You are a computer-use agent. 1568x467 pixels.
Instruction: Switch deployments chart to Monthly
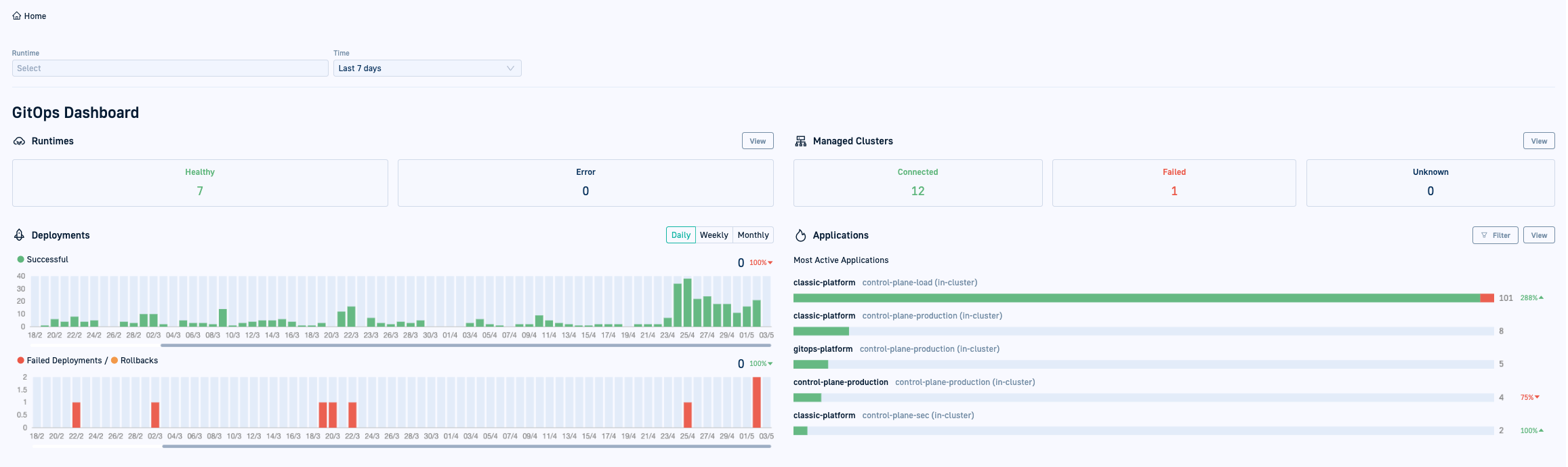(x=753, y=235)
